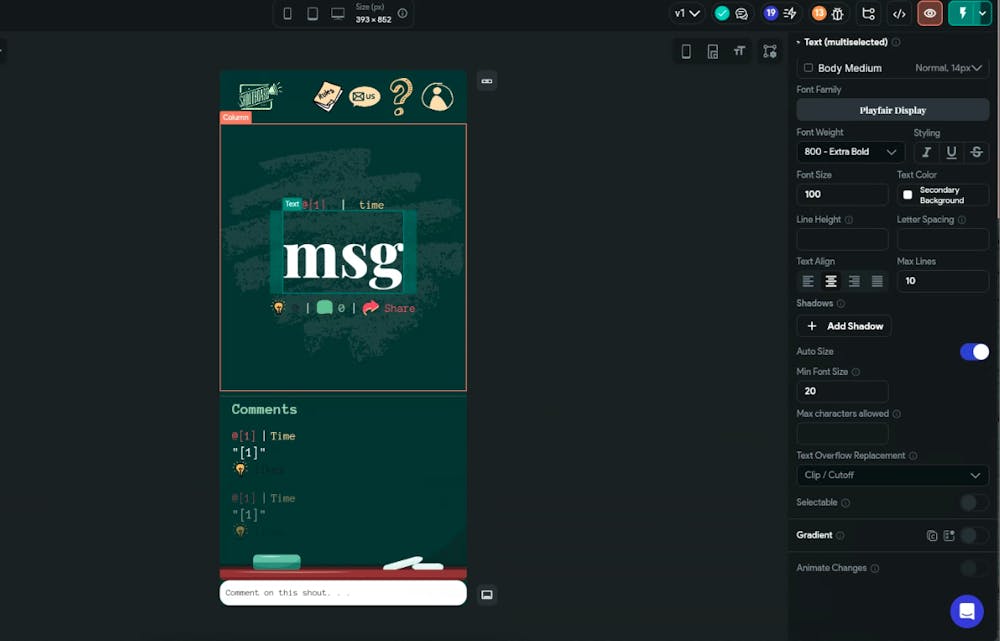Click the lightning bolt run button

click(963, 14)
